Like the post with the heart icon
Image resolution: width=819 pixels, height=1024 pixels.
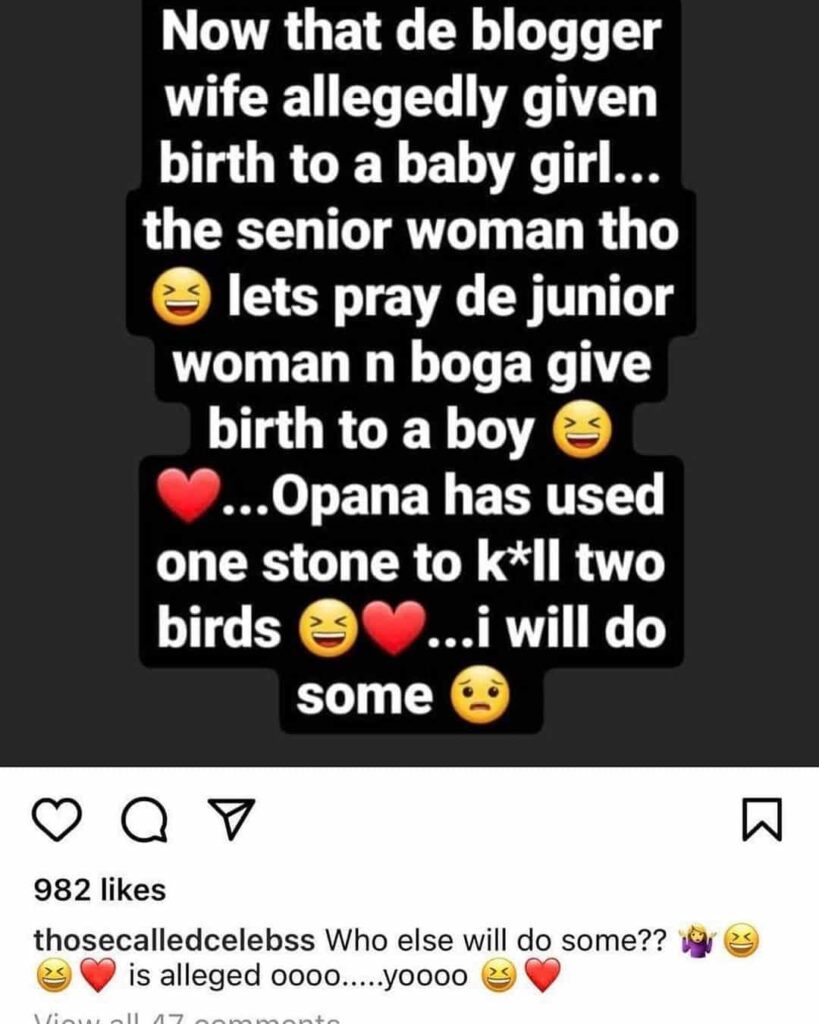pyautogui.click(x=55, y=820)
